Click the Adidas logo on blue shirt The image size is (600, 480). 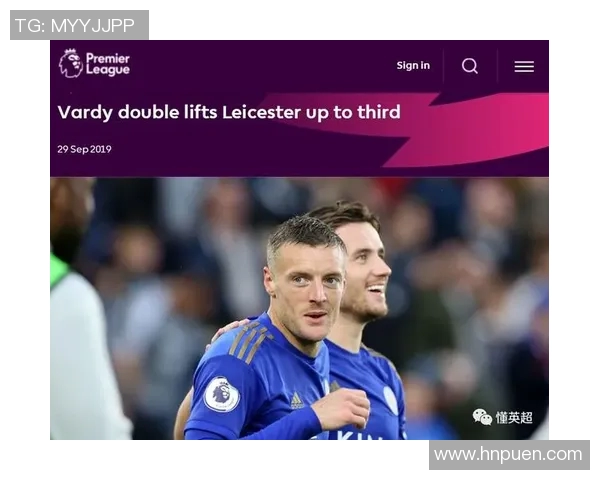tap(297, 401)
